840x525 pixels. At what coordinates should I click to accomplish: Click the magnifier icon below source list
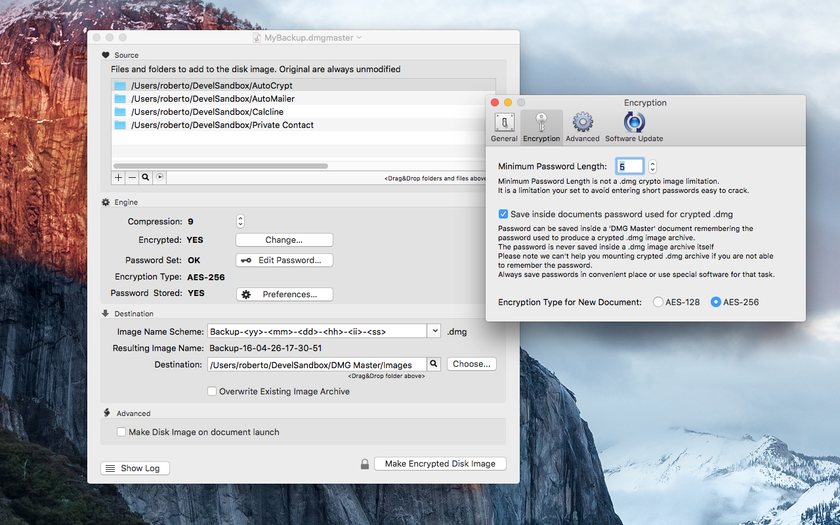point(146,177)
